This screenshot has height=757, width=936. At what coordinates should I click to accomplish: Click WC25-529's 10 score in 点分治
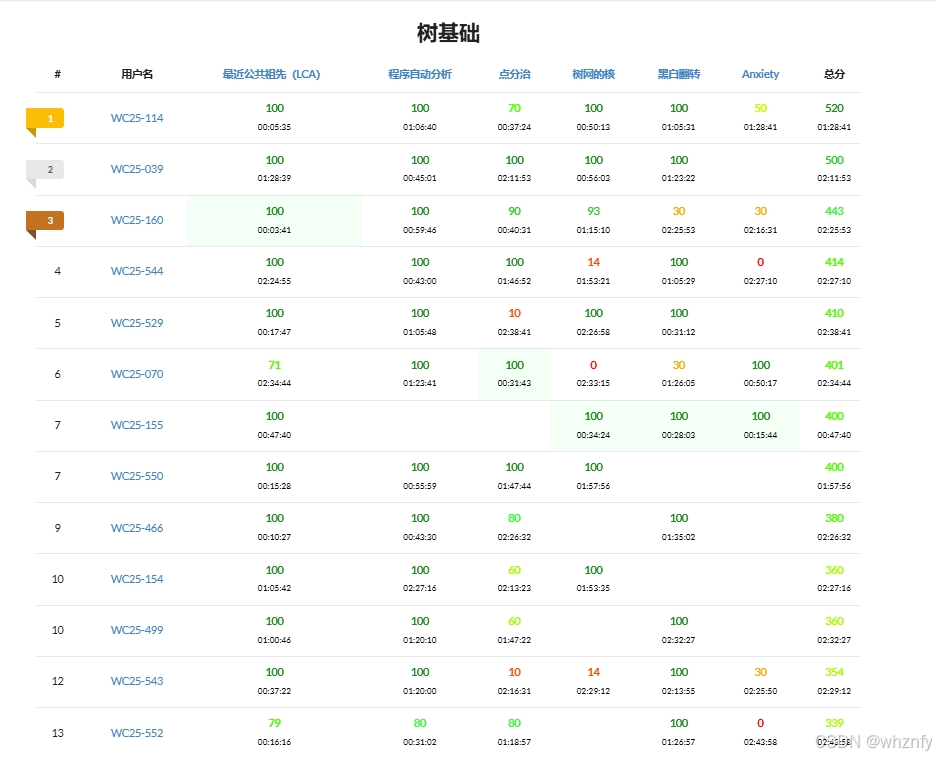pyautogui.click(x=514, y=313)
